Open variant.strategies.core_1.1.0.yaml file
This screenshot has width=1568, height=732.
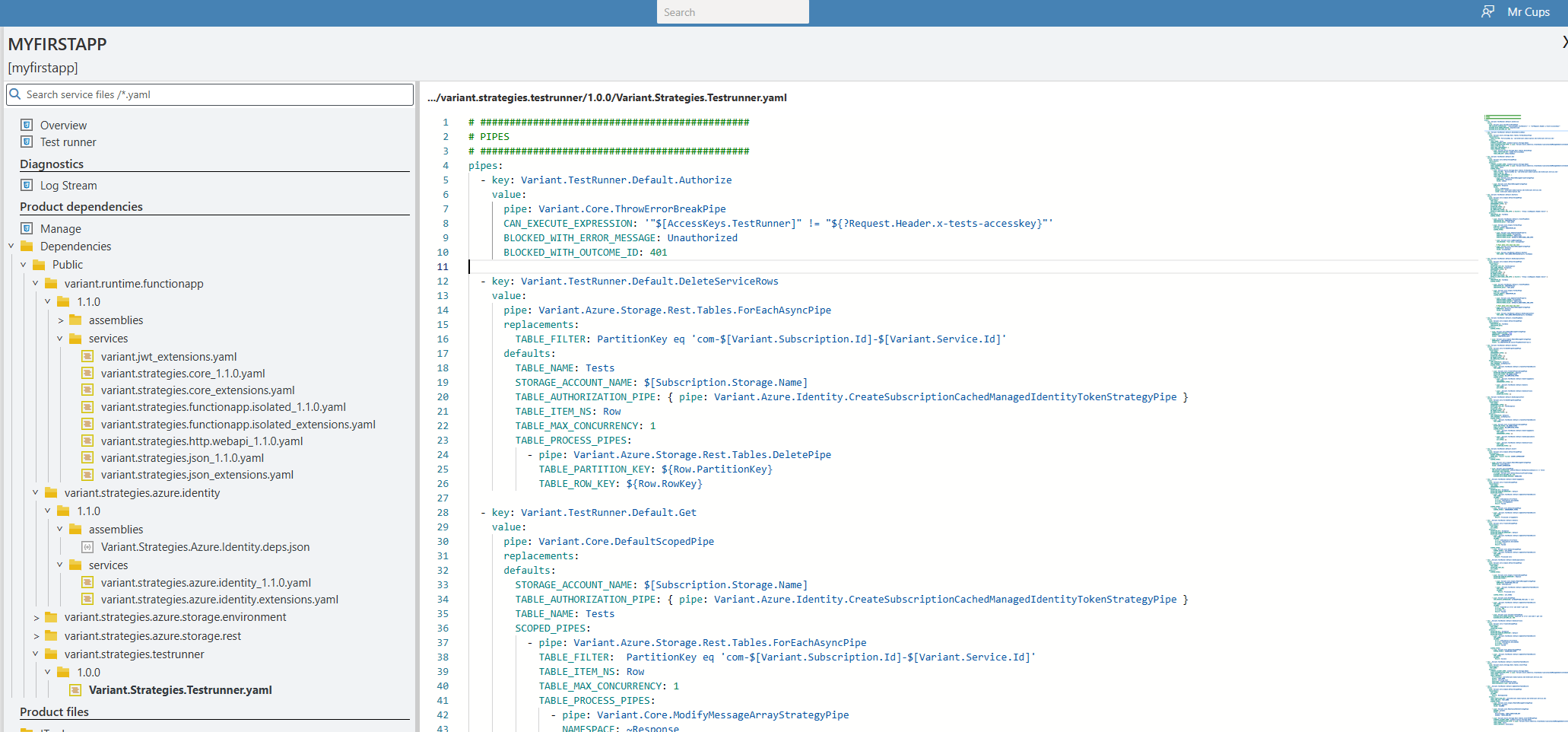coord(183,374)
